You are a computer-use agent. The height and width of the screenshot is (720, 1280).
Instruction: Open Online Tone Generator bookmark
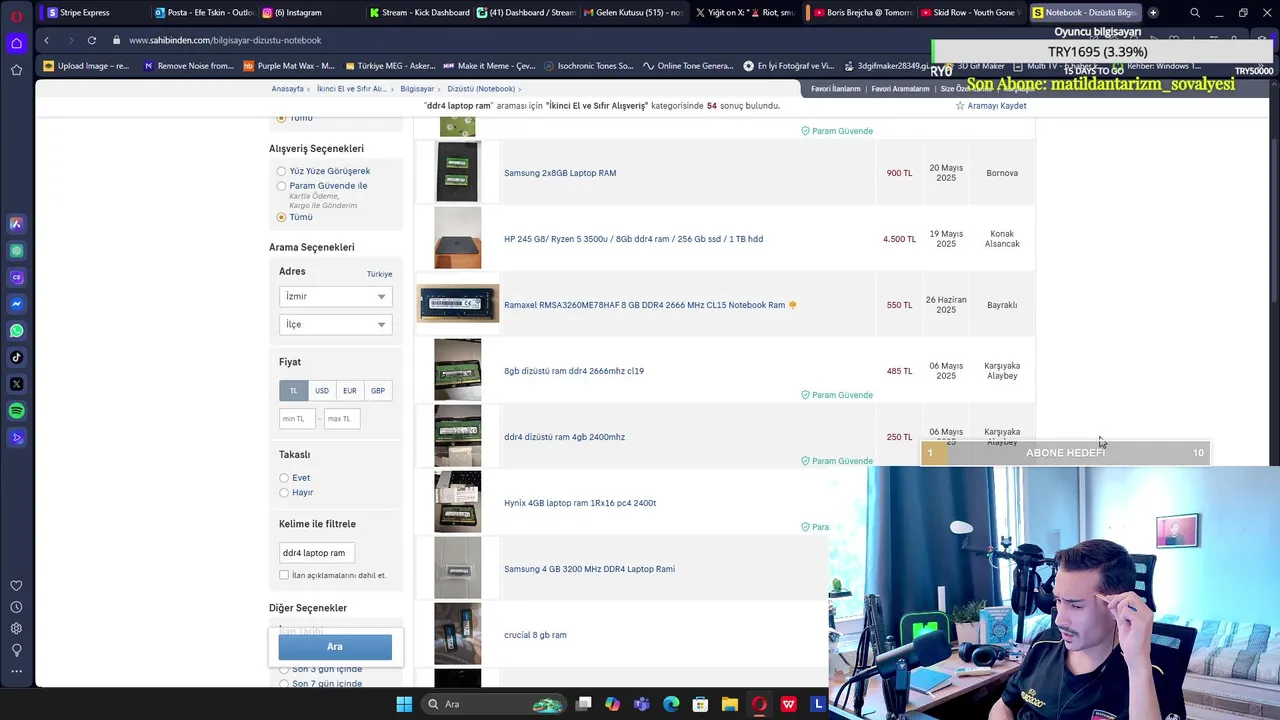click(689, 66)
